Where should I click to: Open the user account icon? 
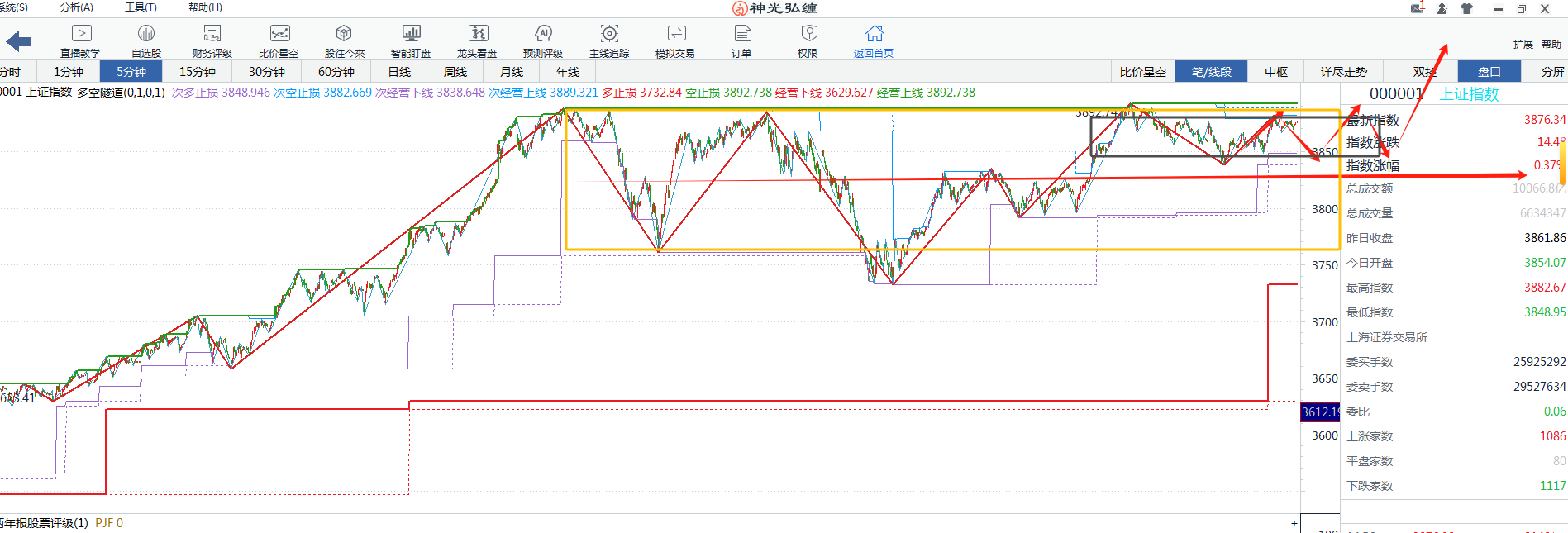pos(1442,8)
